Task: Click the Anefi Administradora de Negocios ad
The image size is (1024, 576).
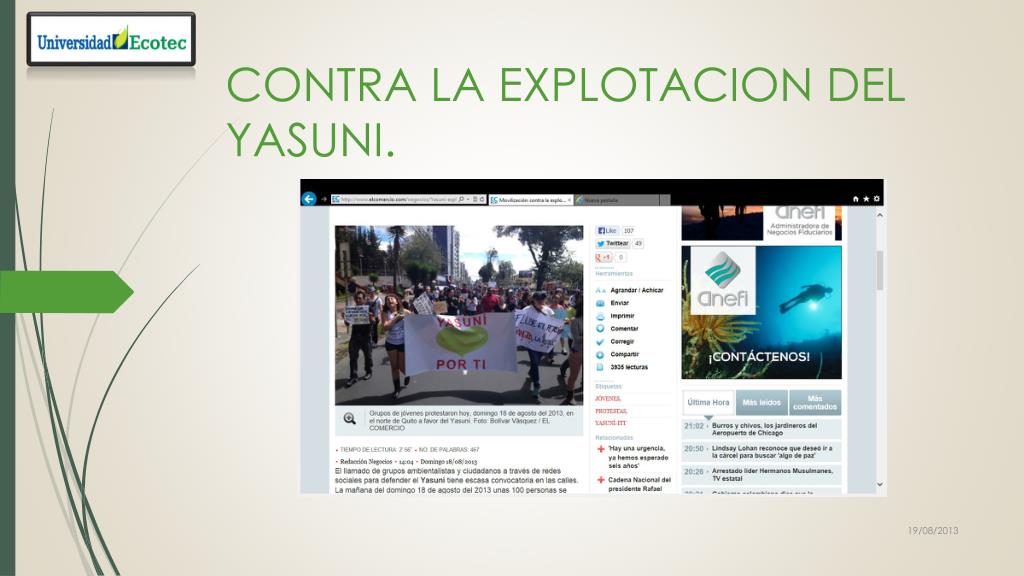Action: [761, 223]
